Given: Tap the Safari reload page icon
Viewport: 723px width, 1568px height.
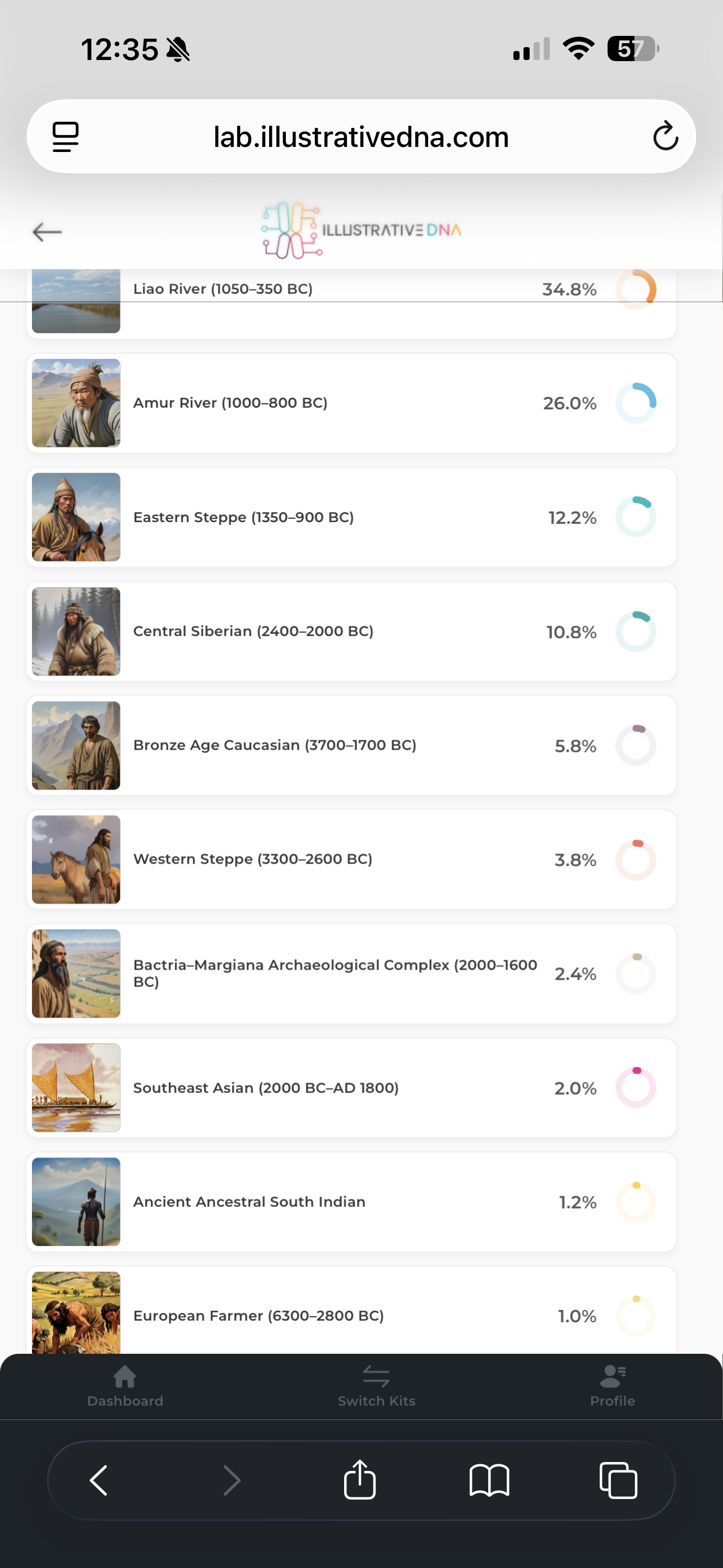Looking at the screenshot, I should 665,136.
